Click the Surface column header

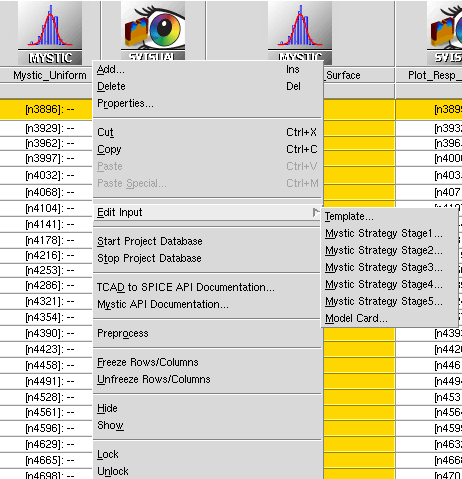359,75
